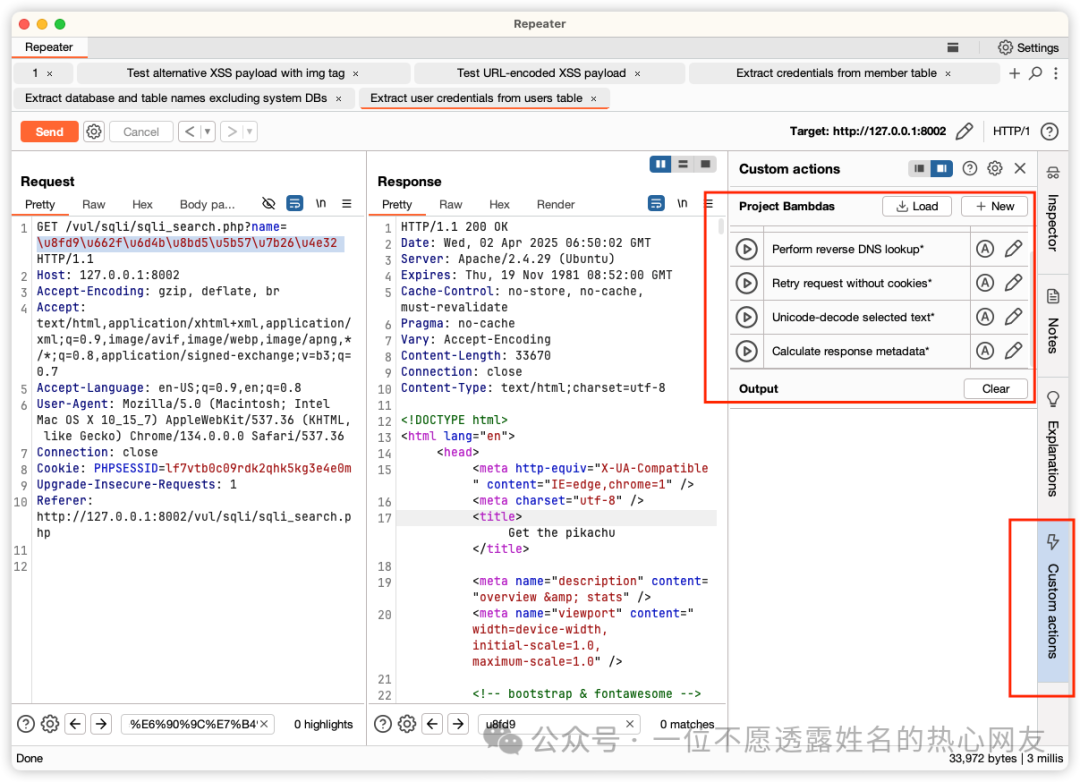This screenshot has height=782, width=1080.
Task: Open history dropdown next to back arrow
Action: (x=208, y=131)
